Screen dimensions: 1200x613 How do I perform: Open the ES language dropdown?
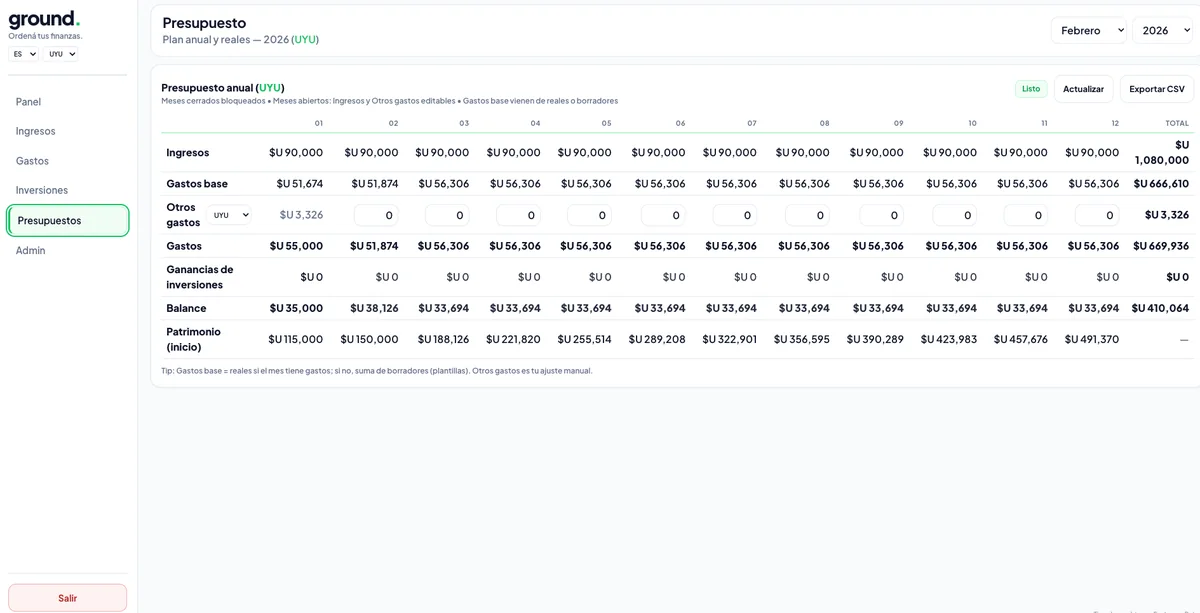[24, 54]
